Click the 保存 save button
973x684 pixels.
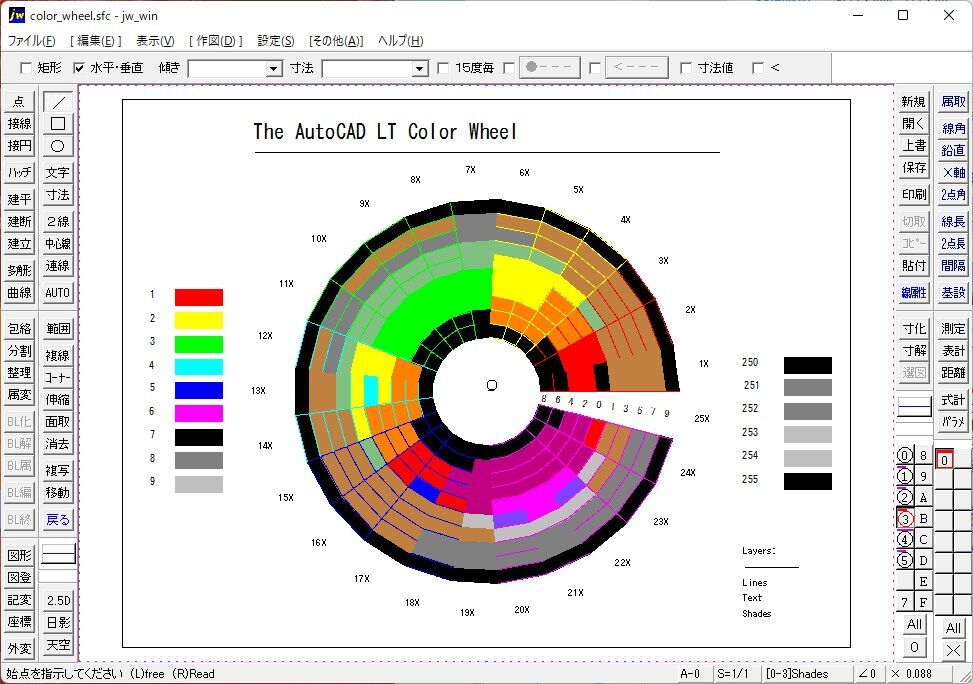tap(914, 168)
